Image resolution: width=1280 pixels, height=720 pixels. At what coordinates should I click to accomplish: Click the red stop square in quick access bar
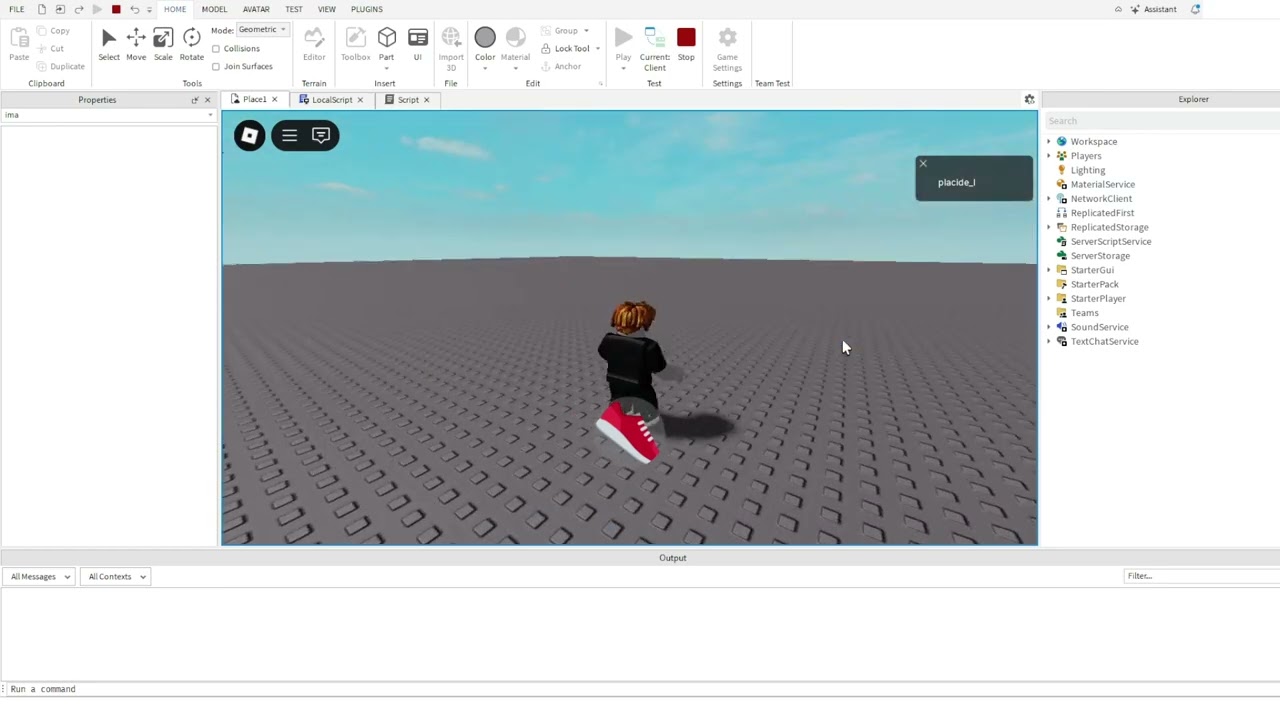116,9
